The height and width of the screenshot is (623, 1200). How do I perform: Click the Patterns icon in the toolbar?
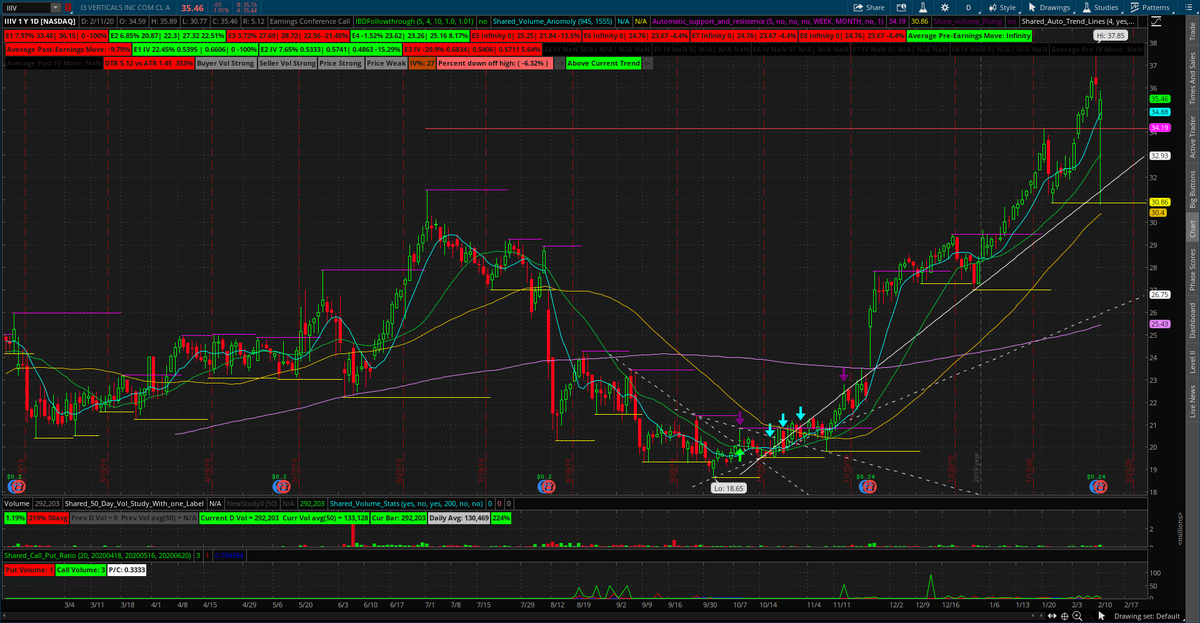pyautogui.click(x=1135, y=7)
